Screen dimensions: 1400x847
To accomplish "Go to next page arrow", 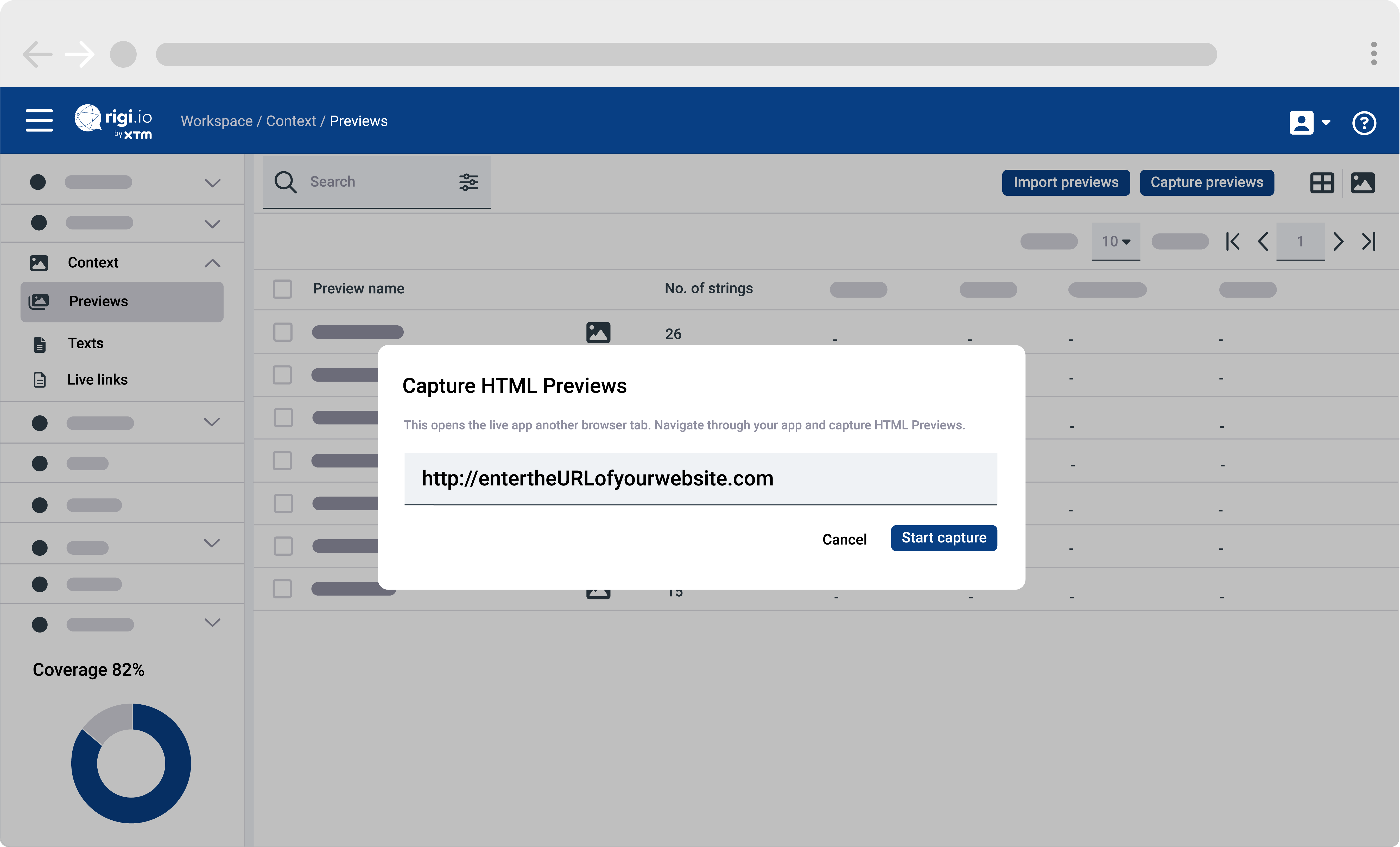I will (x=1338, y=242).
